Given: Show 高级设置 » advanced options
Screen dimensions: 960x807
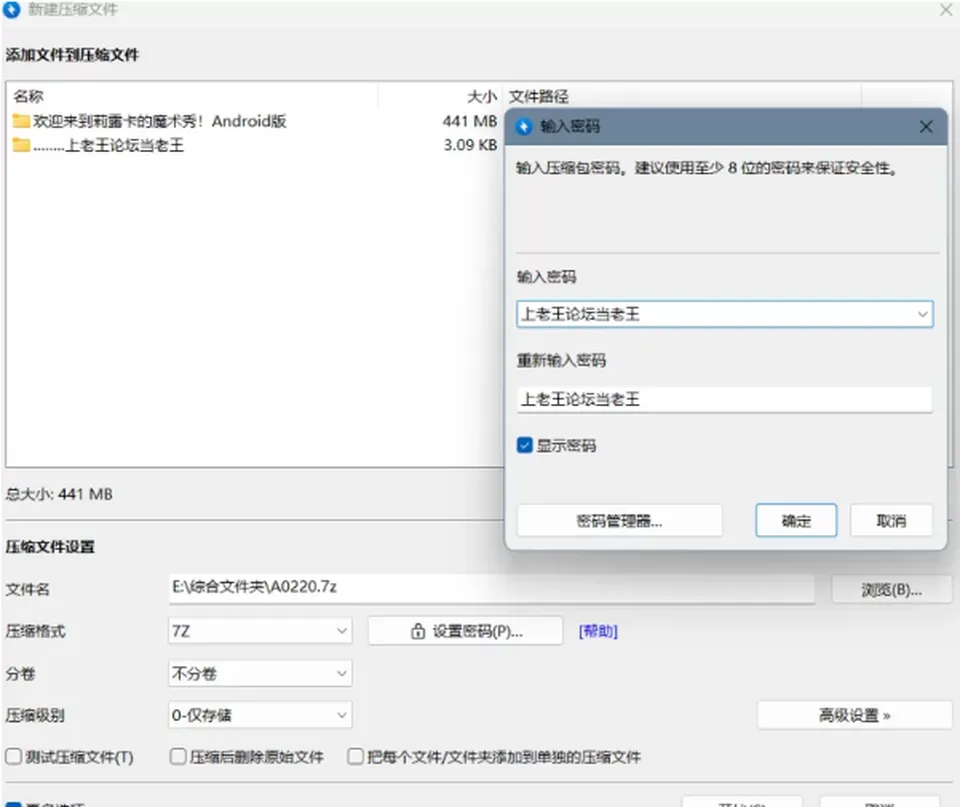Looking at the screenshot, I should pos(855,715).
